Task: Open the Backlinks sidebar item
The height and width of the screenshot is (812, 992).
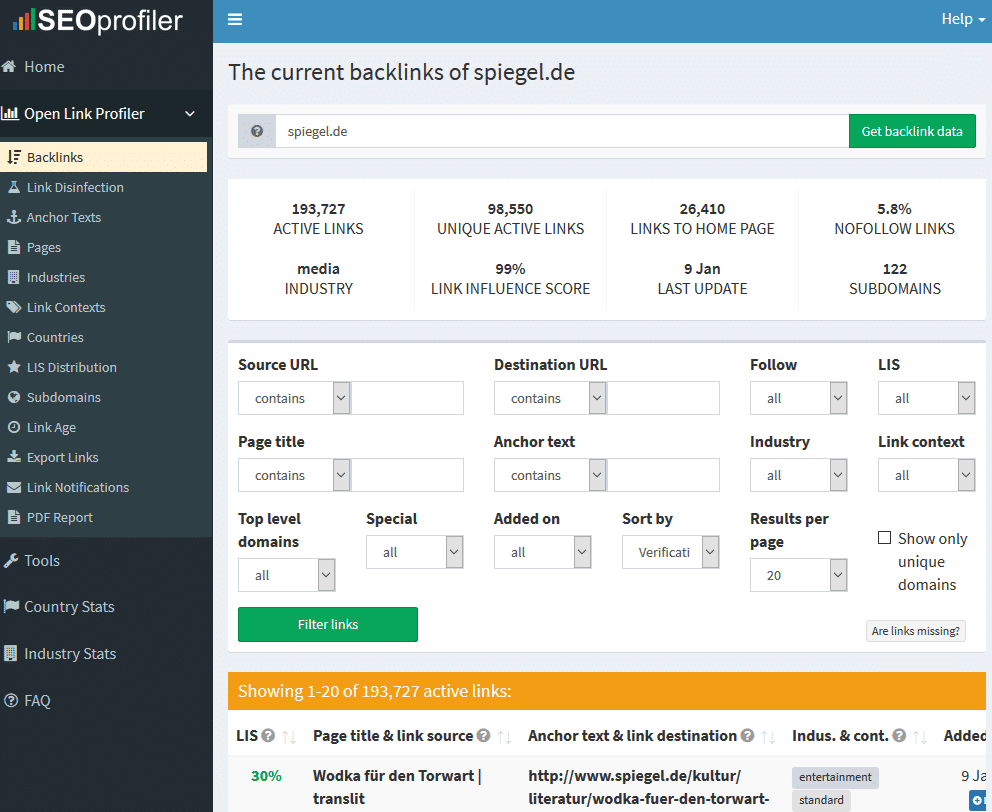Action: (104, 157)
